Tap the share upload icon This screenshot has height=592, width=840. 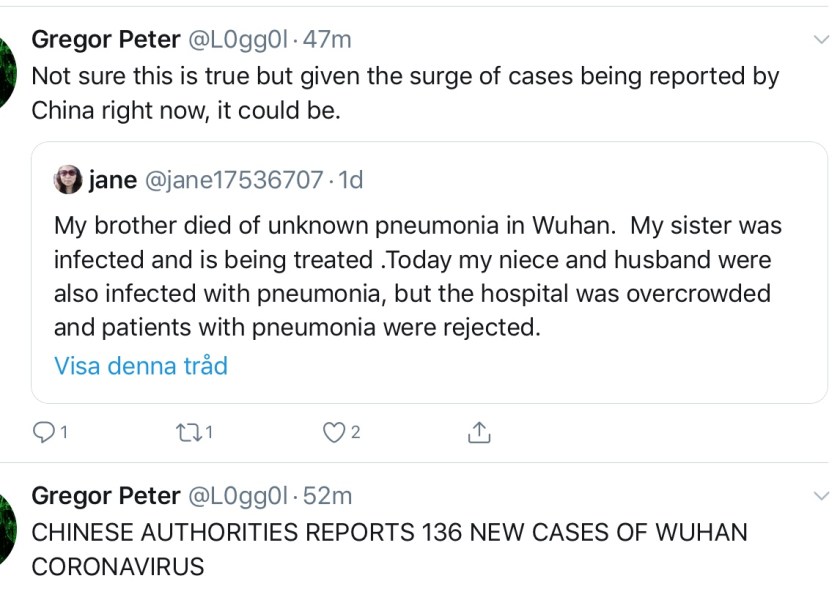(x=479, y=432)
